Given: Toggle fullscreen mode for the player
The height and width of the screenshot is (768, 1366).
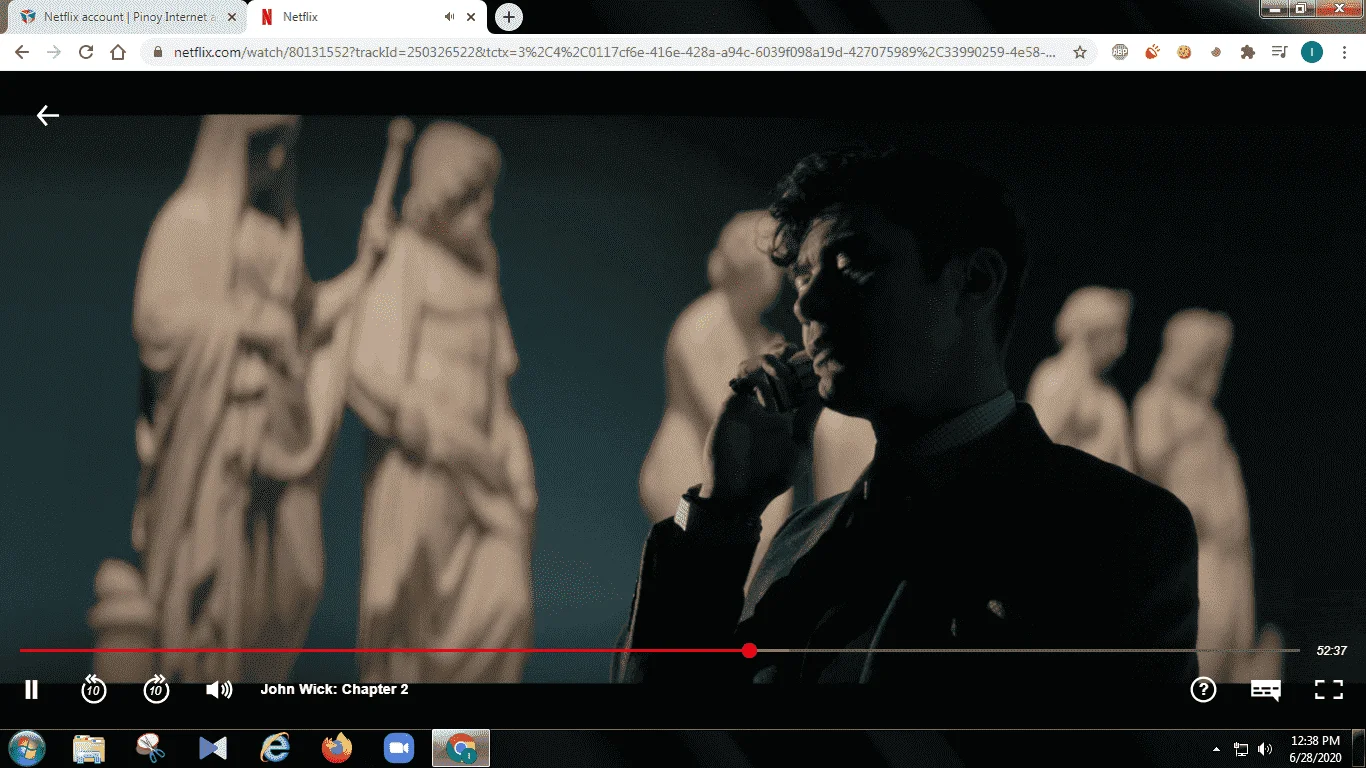Looking at the screenshot, I should coord(1328,689).
